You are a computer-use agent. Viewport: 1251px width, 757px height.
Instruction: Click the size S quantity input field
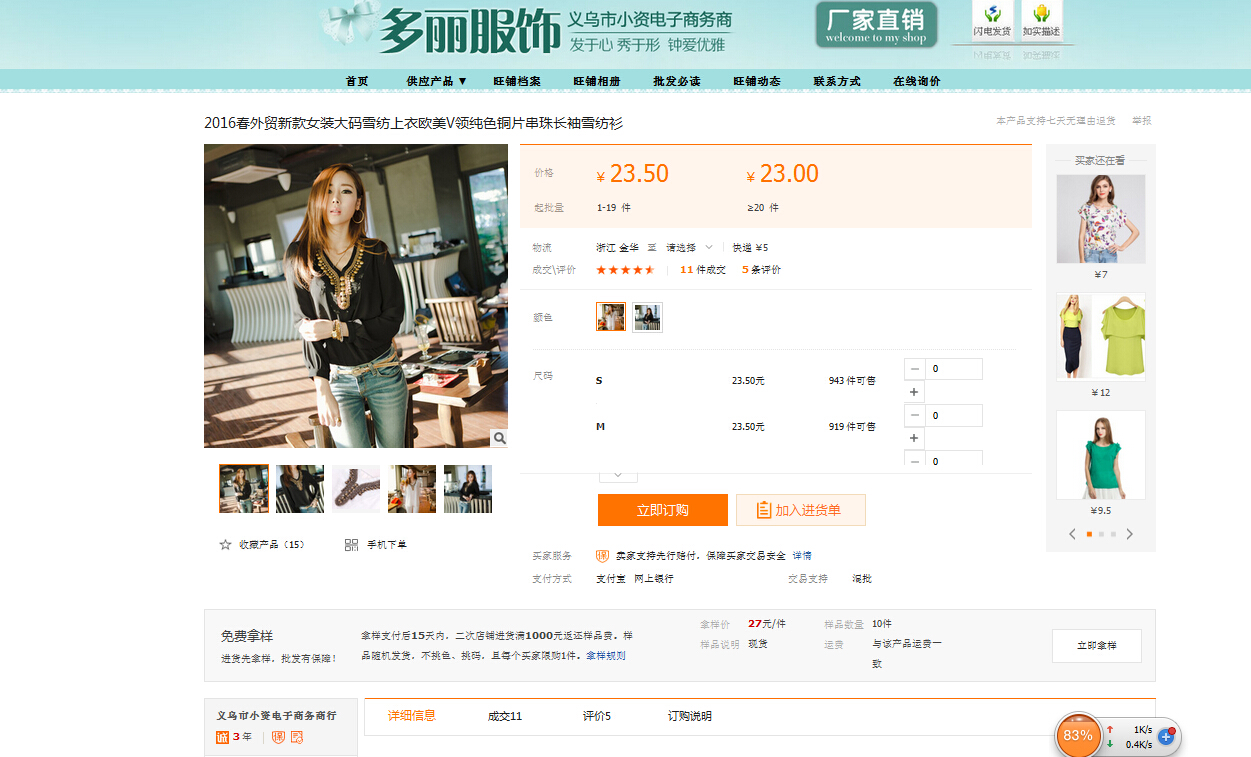pos(954,369)
